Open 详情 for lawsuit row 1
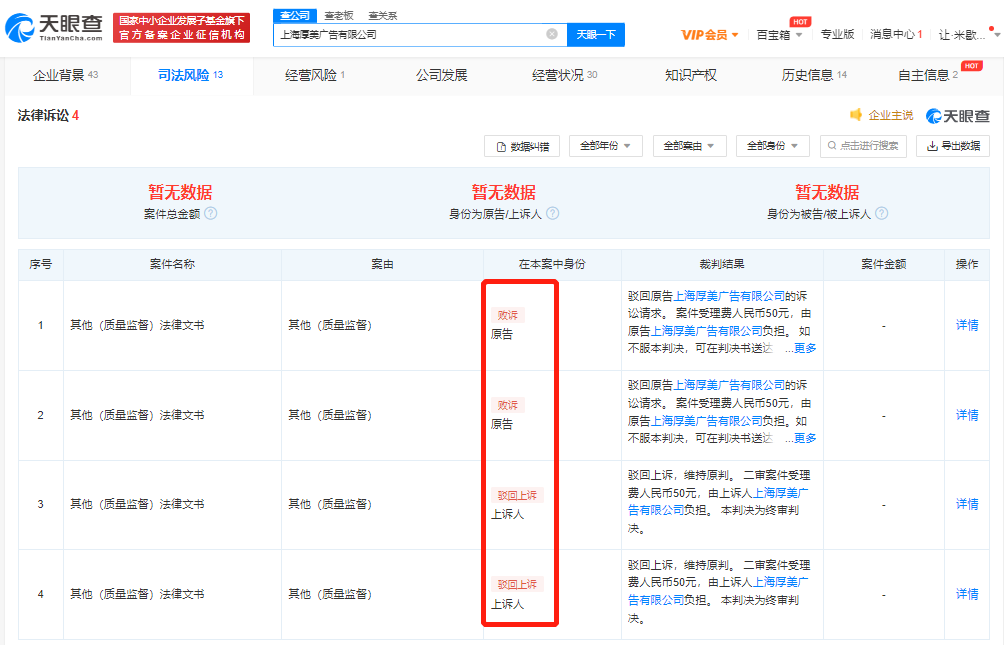The image size is (1004, 645). 967,325
